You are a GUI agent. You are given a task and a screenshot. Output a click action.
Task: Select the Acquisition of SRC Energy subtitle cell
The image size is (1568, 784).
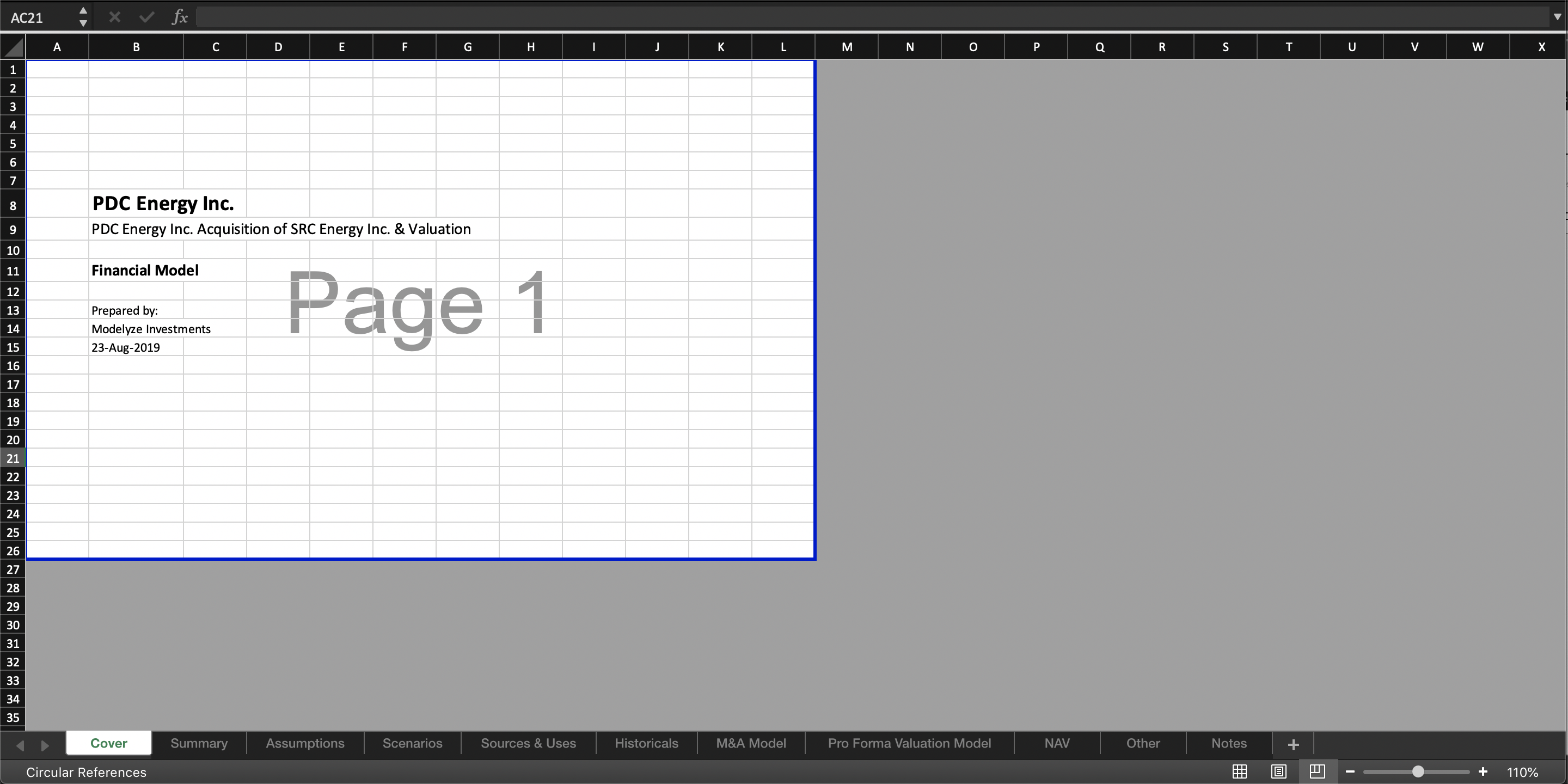[136, 229]
